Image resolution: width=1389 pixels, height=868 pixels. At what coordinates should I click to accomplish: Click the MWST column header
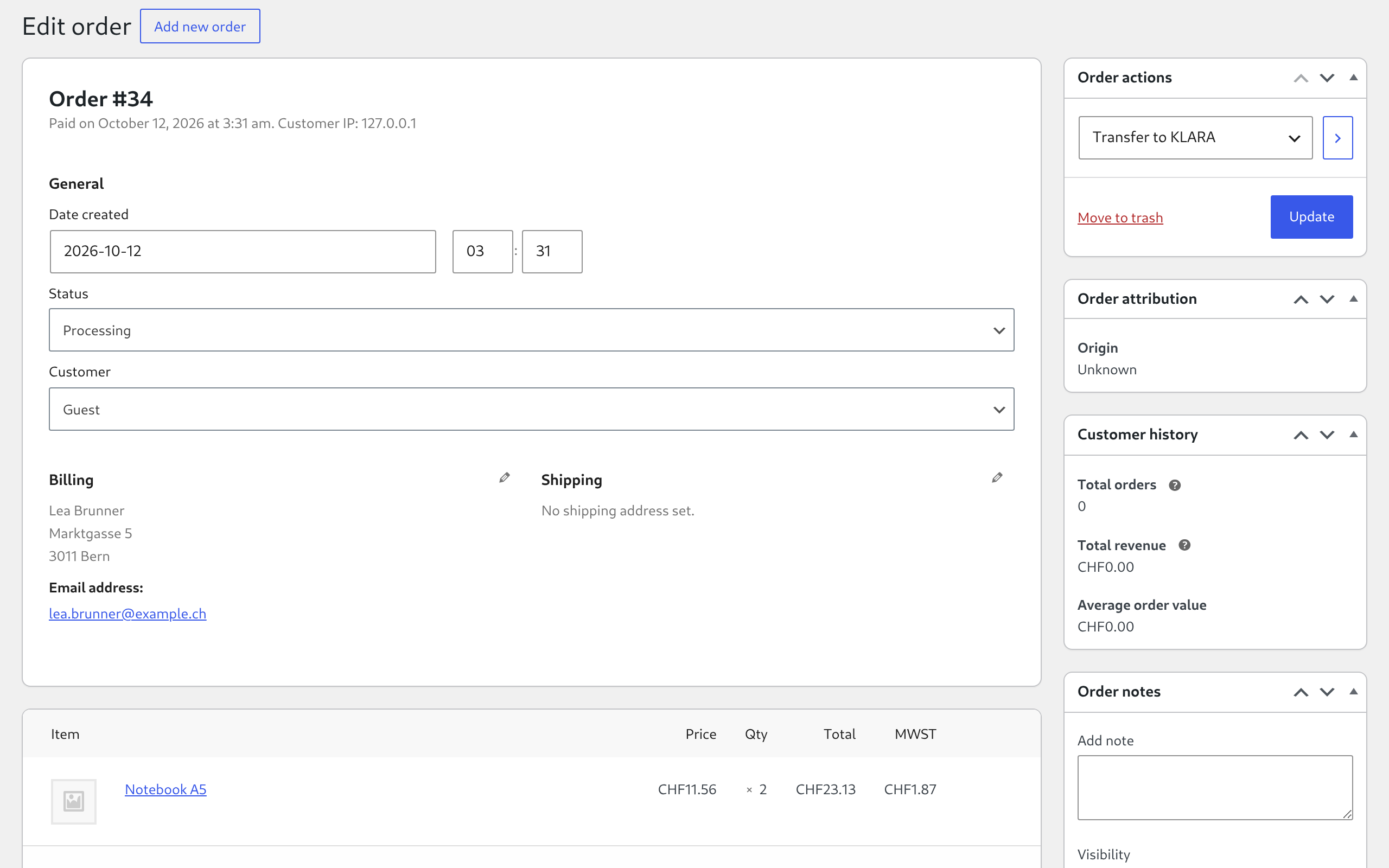pos(915,734)
